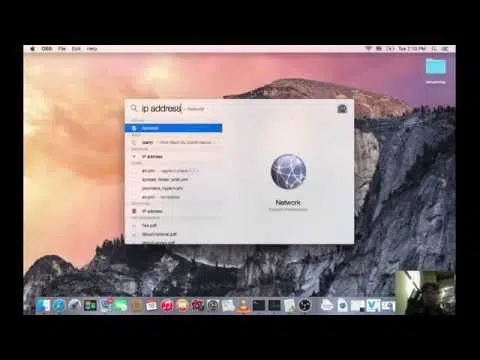Select the lower "IP address" result above the PDFs

pyautogui.click(x=173, y=211)
